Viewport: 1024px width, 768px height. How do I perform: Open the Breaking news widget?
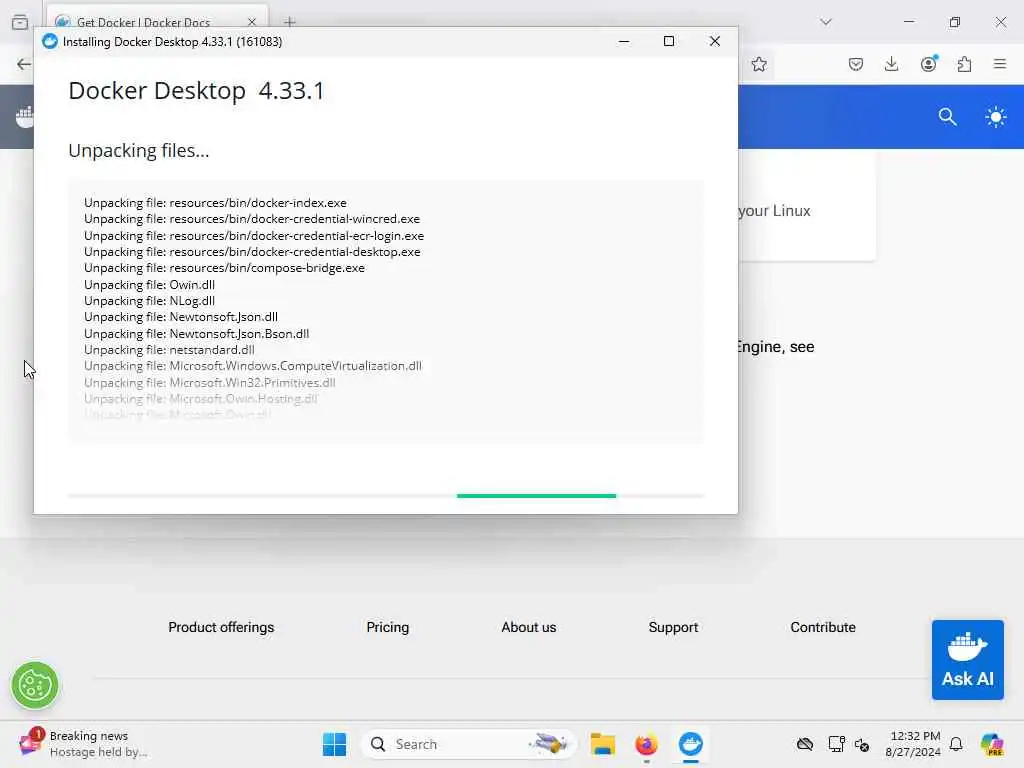(x=83, y=744)
